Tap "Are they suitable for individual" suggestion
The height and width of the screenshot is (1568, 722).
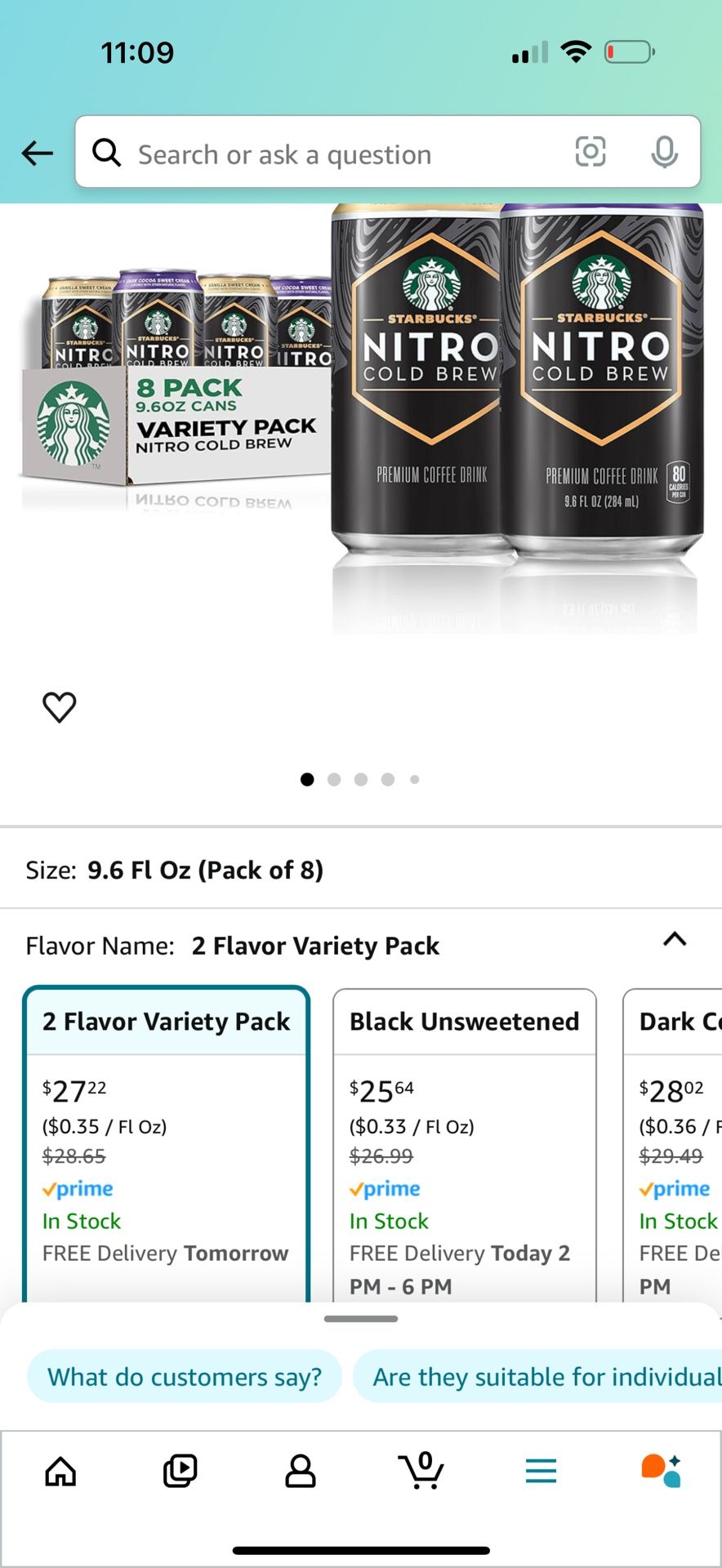[x=539, y=1377]
